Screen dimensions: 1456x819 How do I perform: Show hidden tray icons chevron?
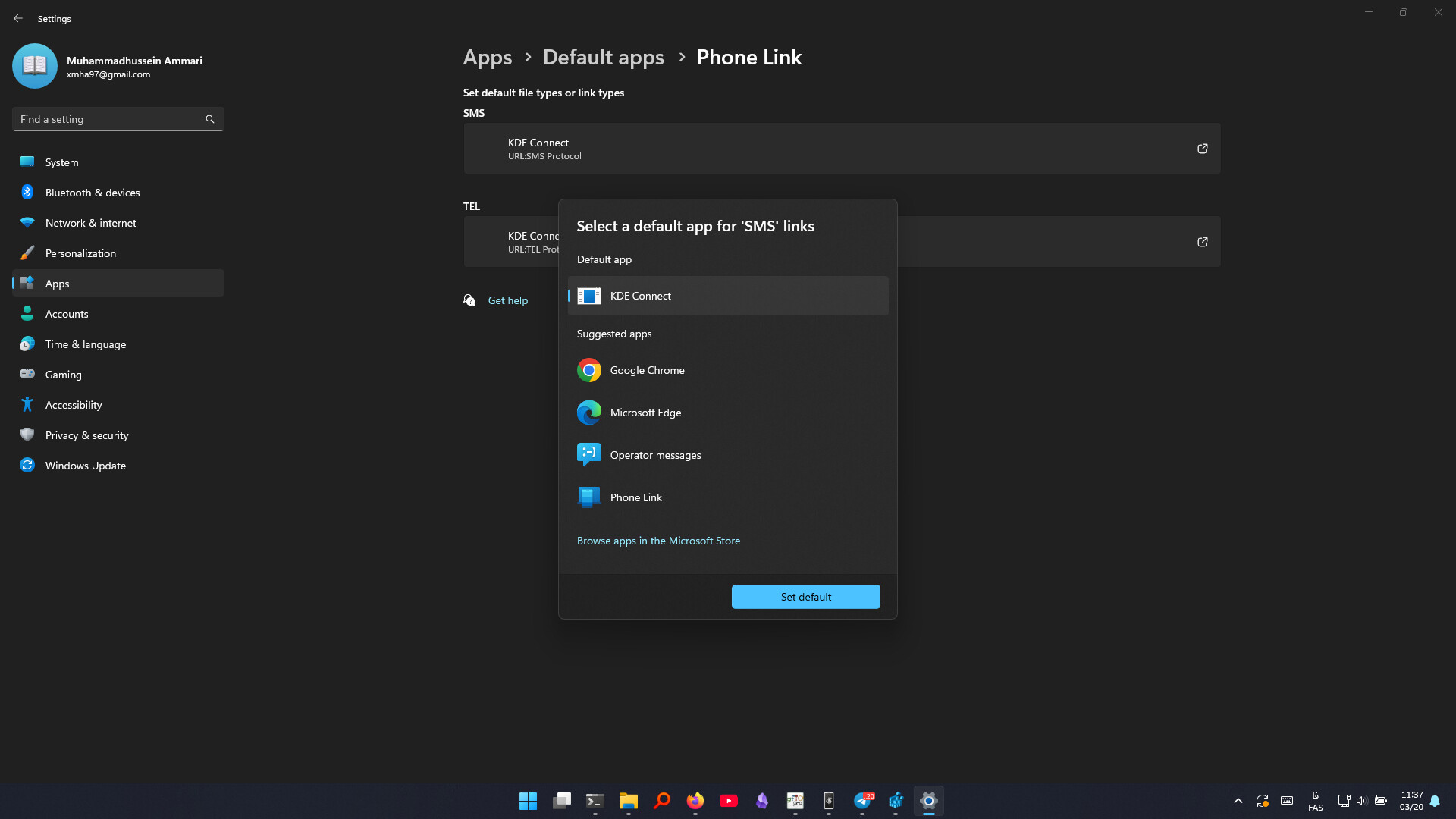tap(1238, 801)
